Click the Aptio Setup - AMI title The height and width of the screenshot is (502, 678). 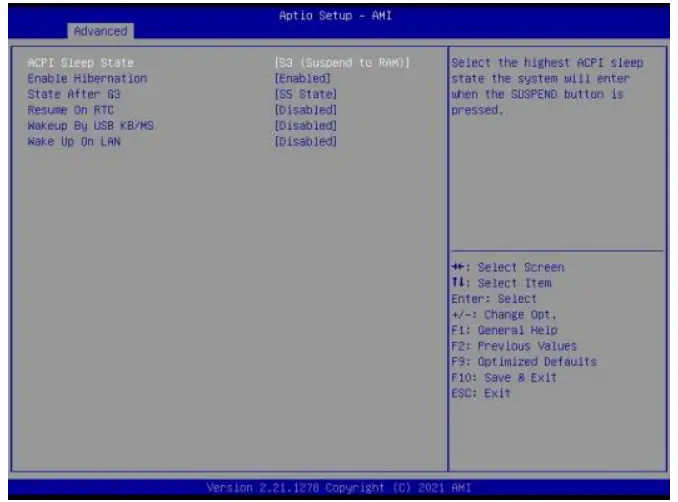pos(336,16)
